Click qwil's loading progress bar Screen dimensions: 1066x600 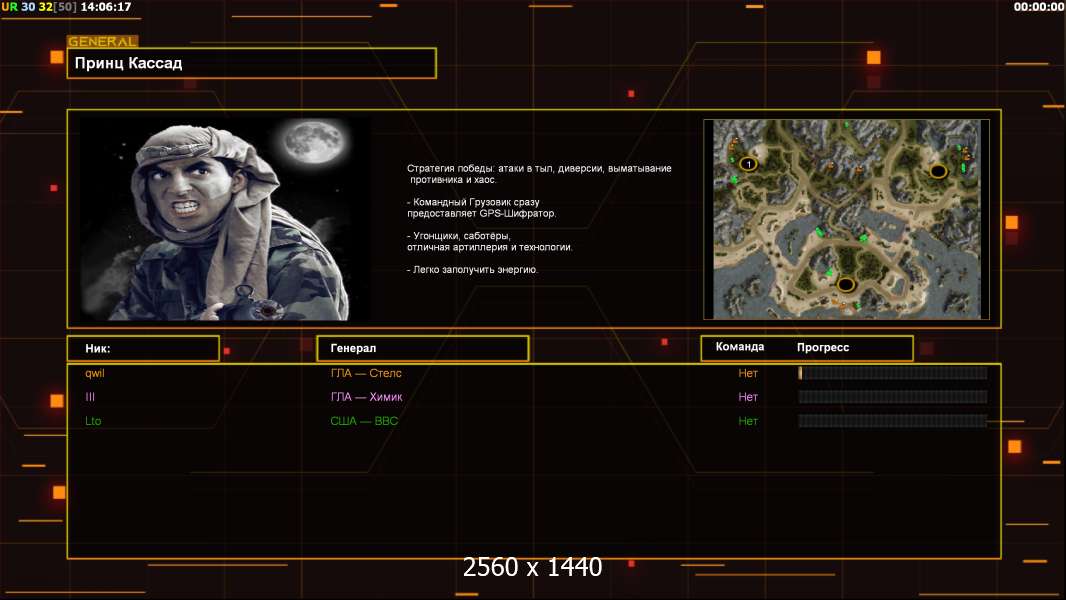893,373
